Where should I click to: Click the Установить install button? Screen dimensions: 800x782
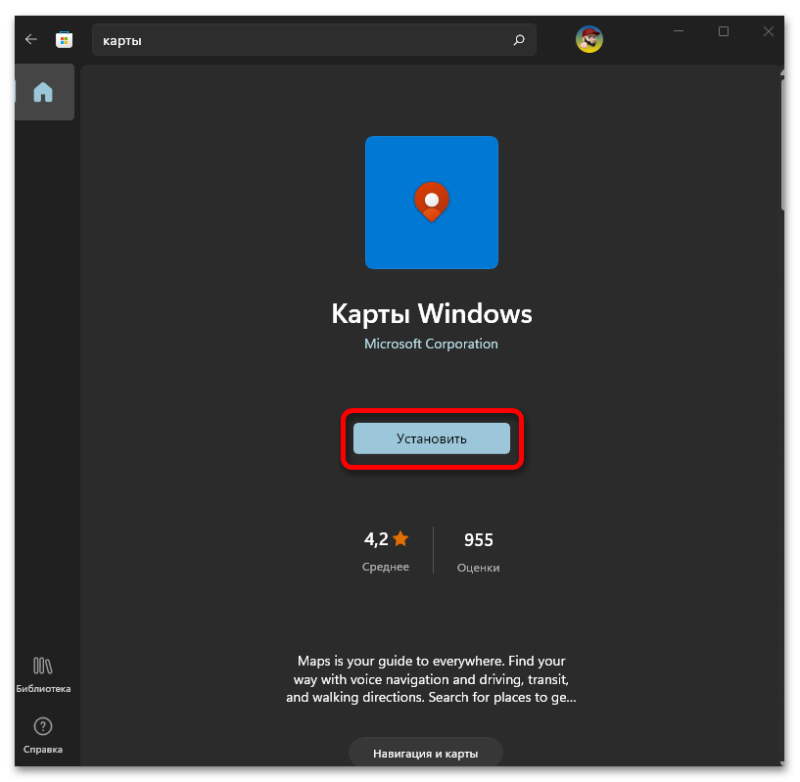click(432, 439)
